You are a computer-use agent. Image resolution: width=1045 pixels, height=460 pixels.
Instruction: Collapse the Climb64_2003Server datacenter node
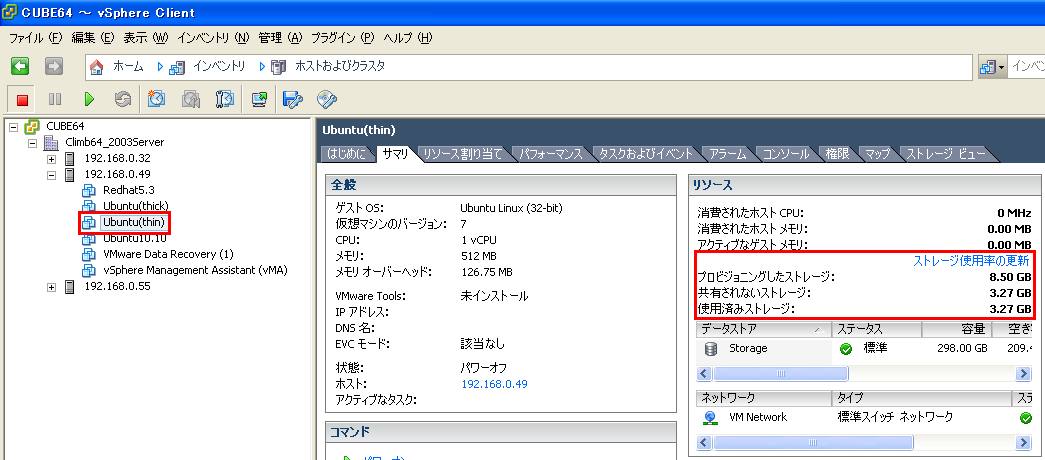(33, 142)
